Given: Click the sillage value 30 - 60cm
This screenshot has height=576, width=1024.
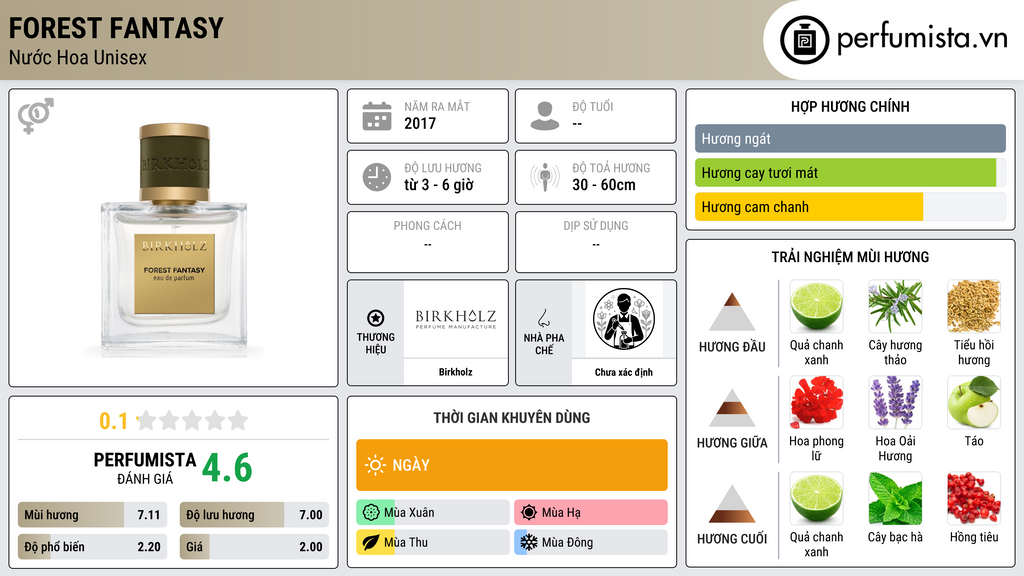Looking at the screenshot, I should pyautogui.click(x=604, y=185).
